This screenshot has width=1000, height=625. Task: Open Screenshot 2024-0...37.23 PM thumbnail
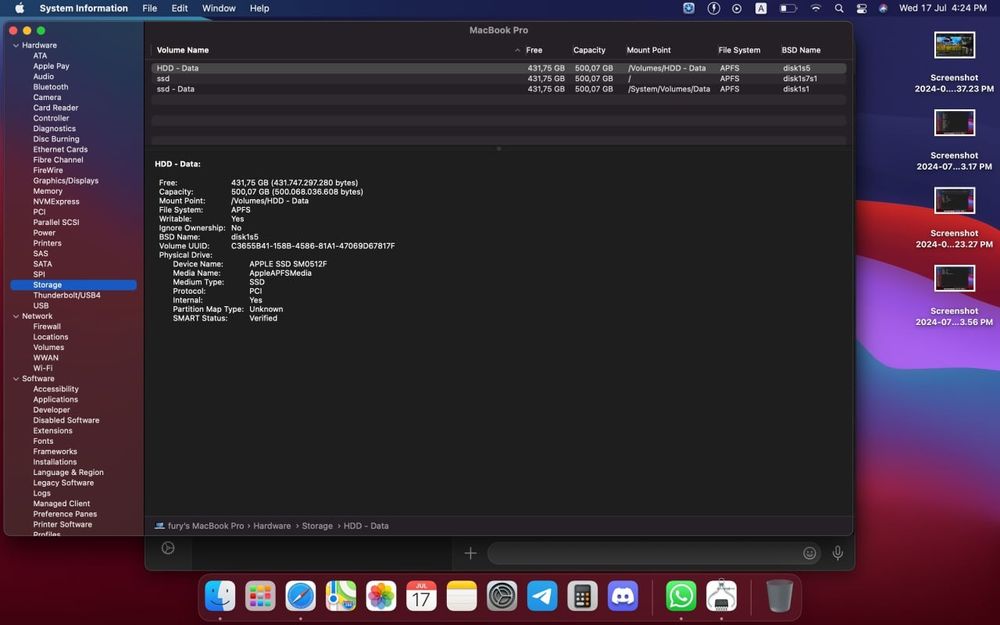coord(954,46)
